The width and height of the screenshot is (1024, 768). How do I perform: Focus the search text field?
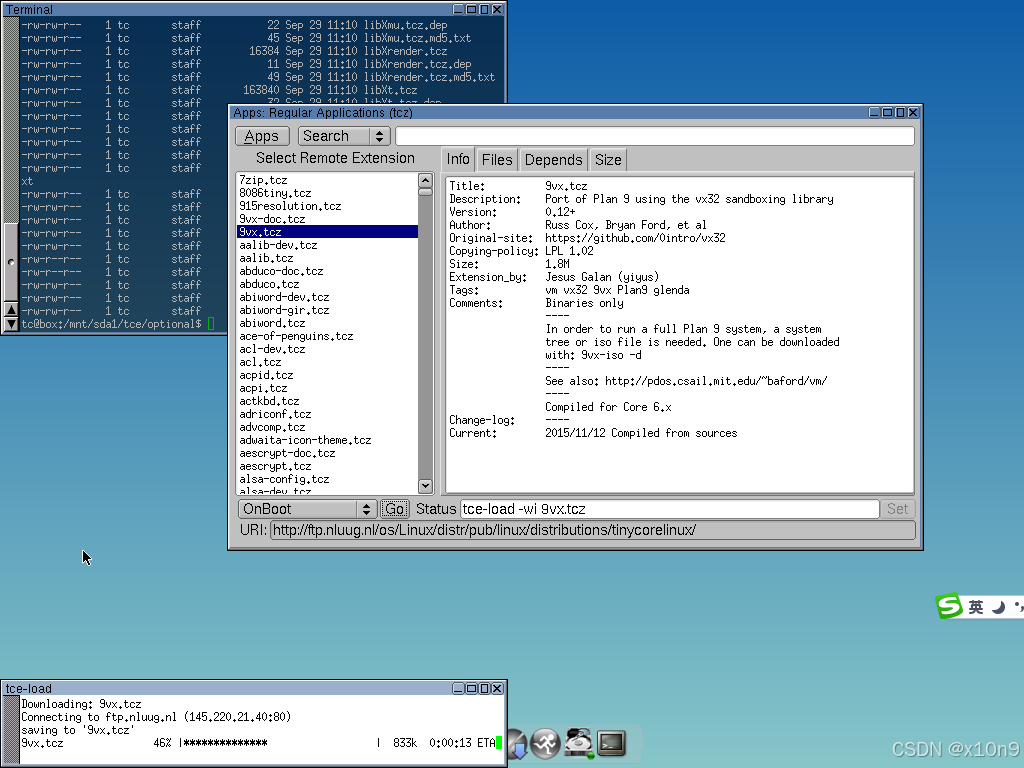654,136
